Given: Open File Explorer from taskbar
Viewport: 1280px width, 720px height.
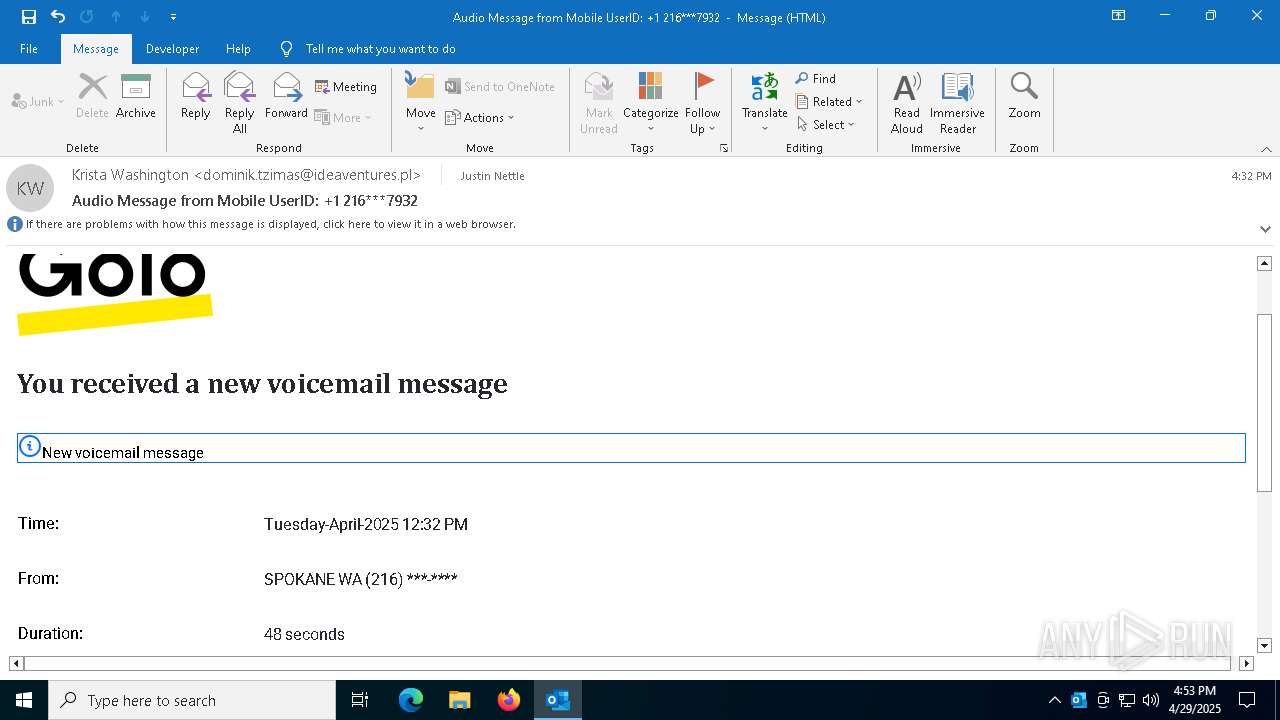Looking at the screenshot, I should click(460, 700).
